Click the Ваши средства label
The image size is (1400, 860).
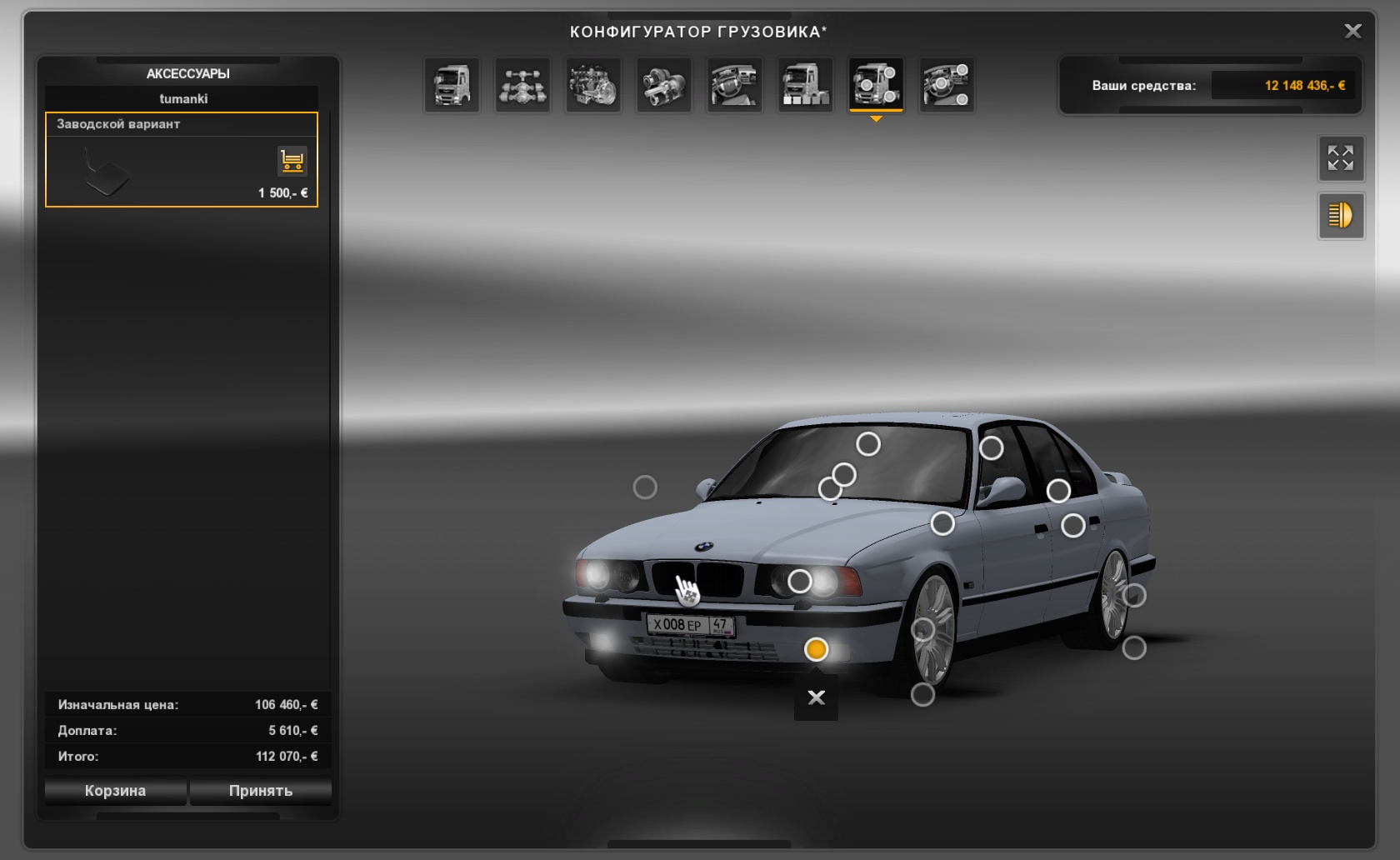coord(1144,86)
